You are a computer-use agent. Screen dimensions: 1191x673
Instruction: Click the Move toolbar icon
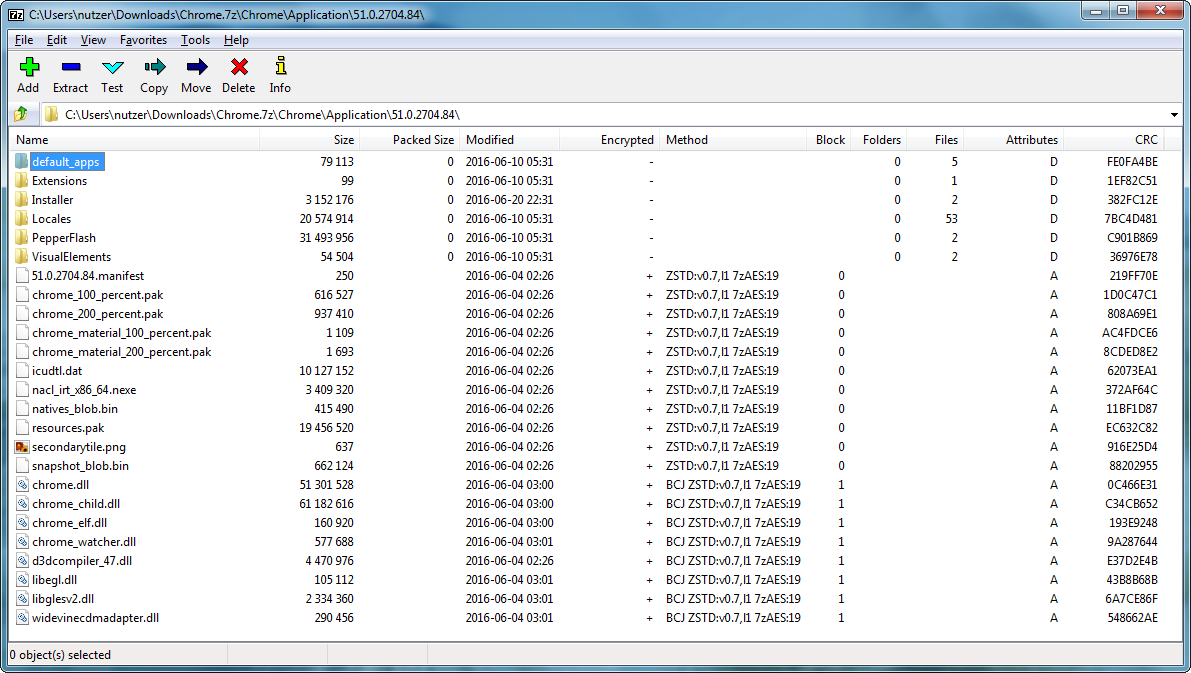click(x=197, y=68)
